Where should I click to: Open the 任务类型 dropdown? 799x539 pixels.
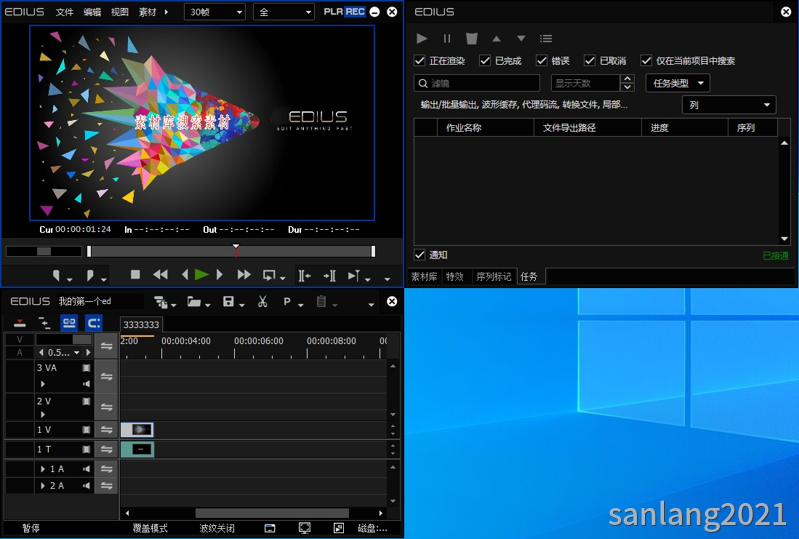click(x=678, y=83)
